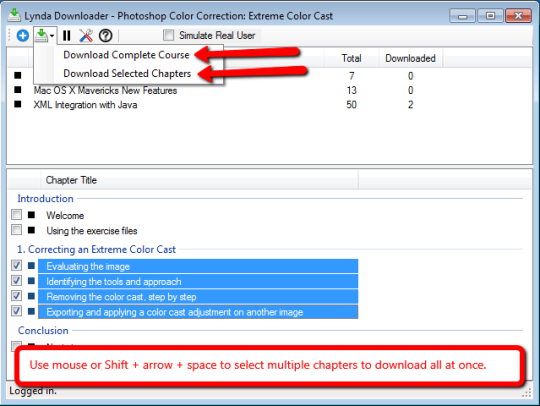Check the Welcome chapter checkbox
This screenshot has width=540, height=406.
click(x=16, y=215)
